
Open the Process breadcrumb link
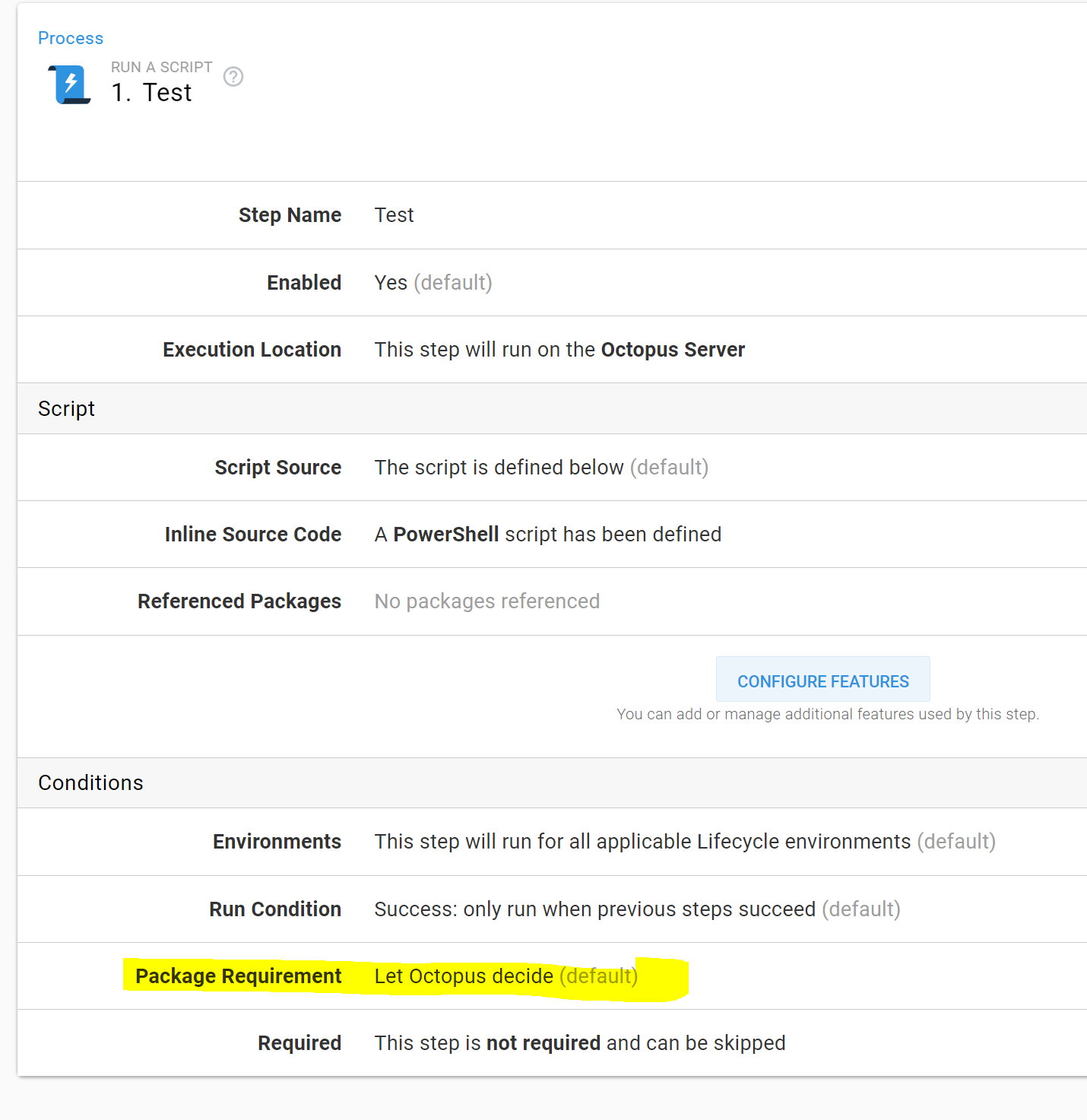click(70, 37)
